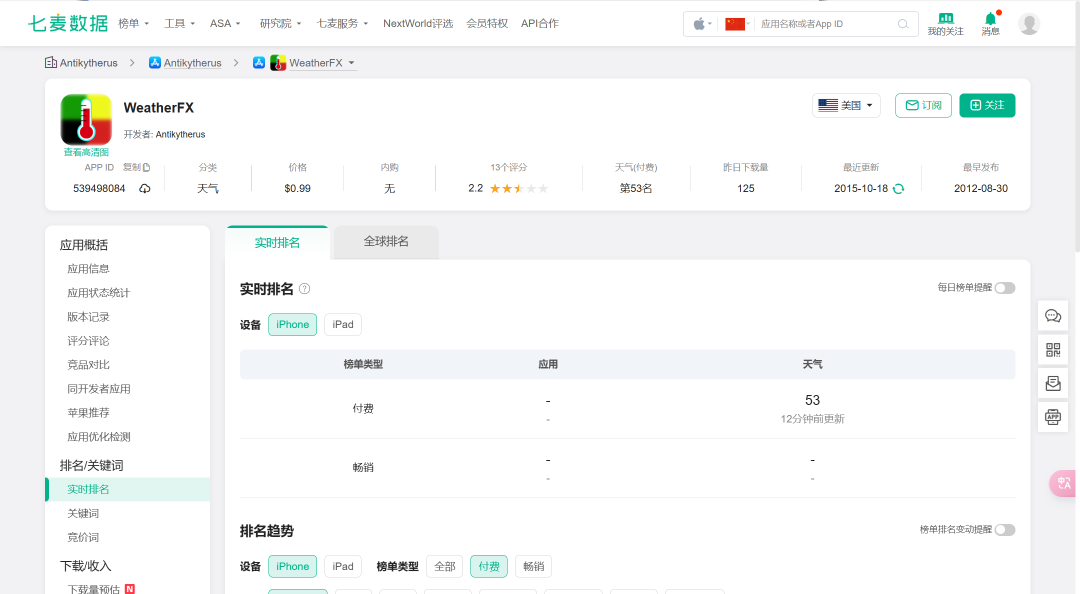This screenshot has width=1080, height=594.
Task: Open 竞品对比 in sidebar
Action: (88, 365)
